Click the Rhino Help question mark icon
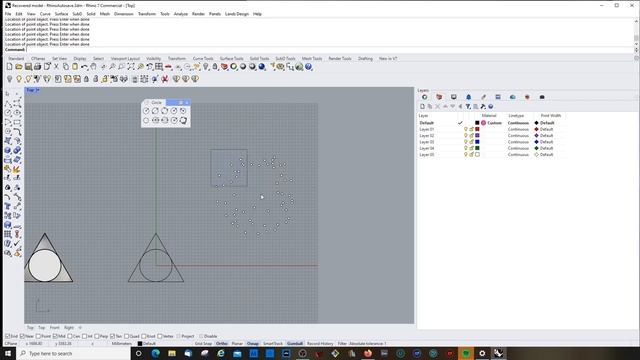 pyautogui.click(x=309, y=67)
